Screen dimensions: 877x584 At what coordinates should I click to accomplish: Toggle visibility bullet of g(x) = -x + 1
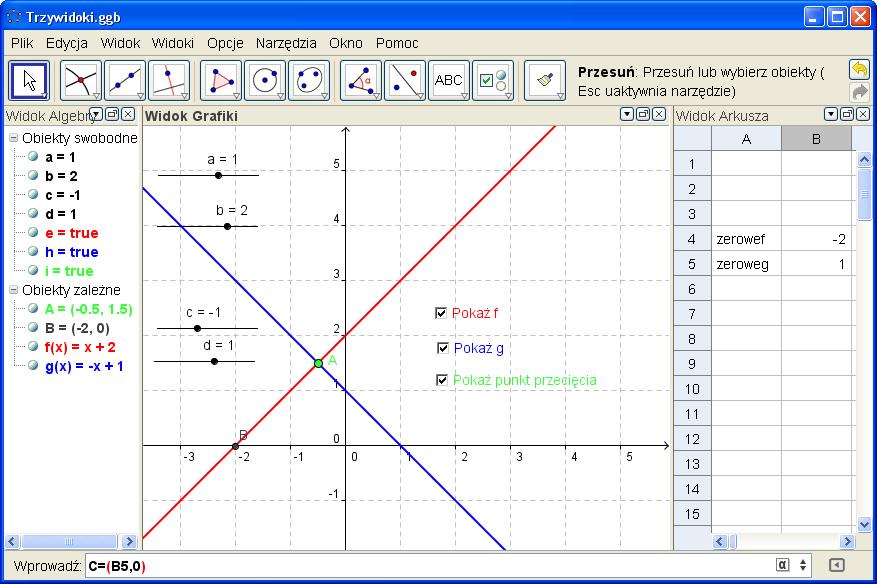(33, 366)
